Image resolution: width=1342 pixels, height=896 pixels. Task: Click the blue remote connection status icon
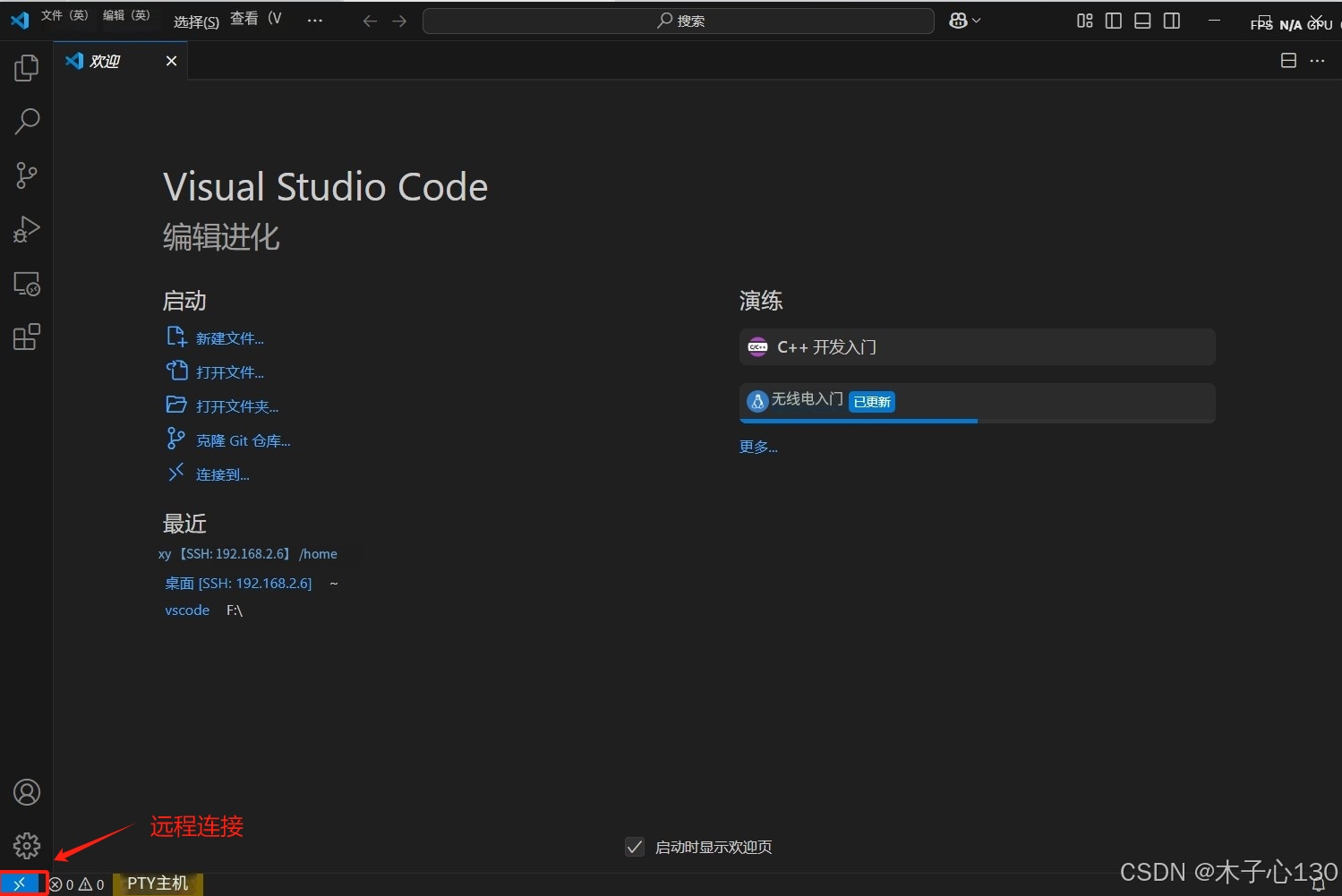pos(20,884)
